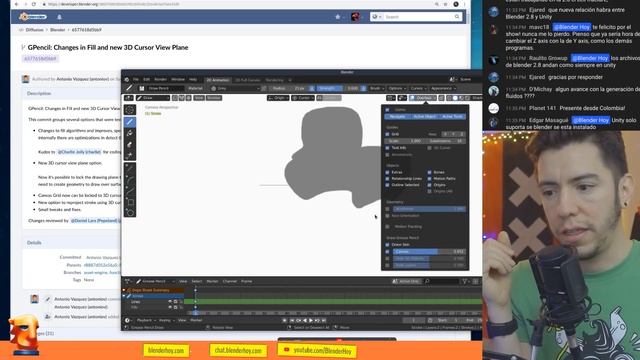This screenshot has height=360, width=640.
Task: Open the Draw mode selector dropdown
Action: [153, 98]
